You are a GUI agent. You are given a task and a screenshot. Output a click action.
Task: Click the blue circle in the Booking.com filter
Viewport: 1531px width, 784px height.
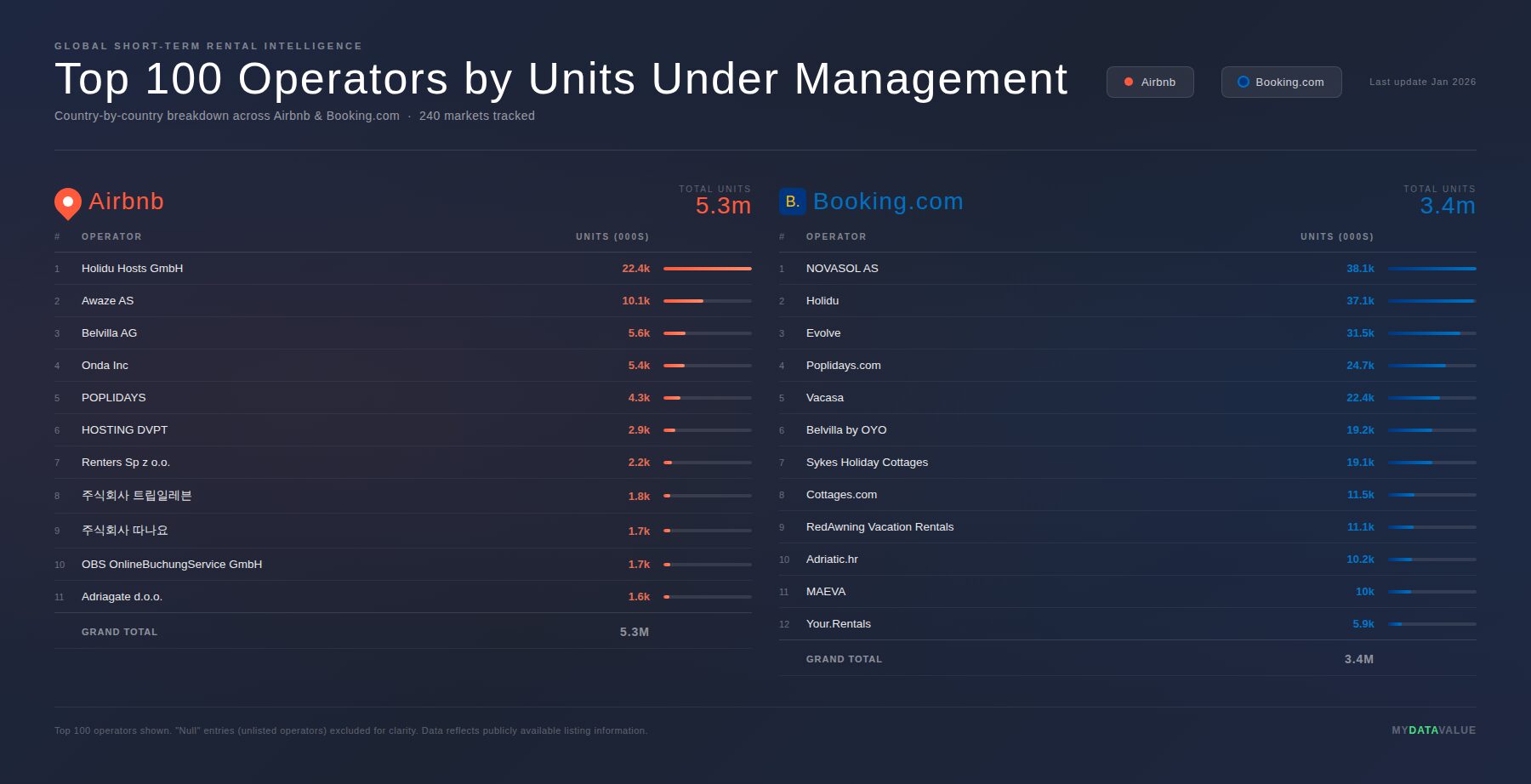tap(1243, 82)
